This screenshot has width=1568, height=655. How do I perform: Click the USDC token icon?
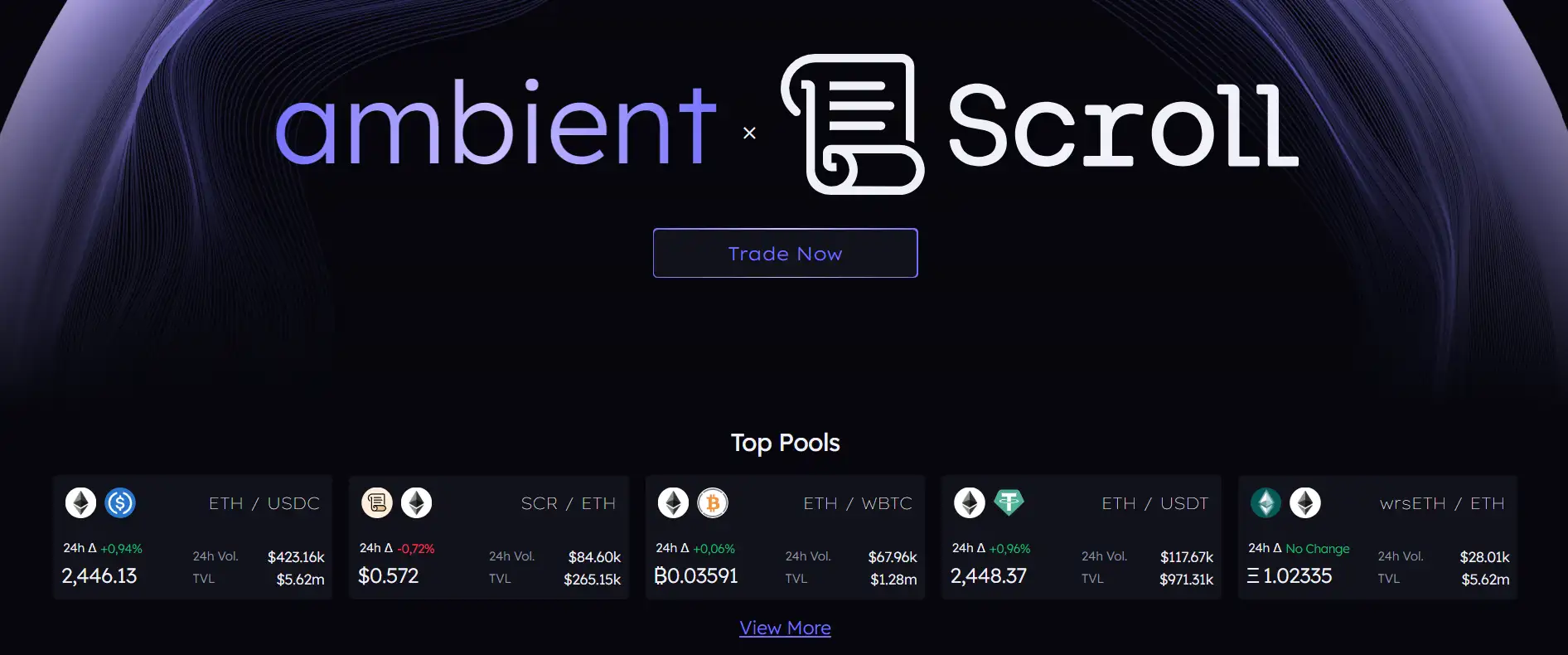[x=120, y=502]
